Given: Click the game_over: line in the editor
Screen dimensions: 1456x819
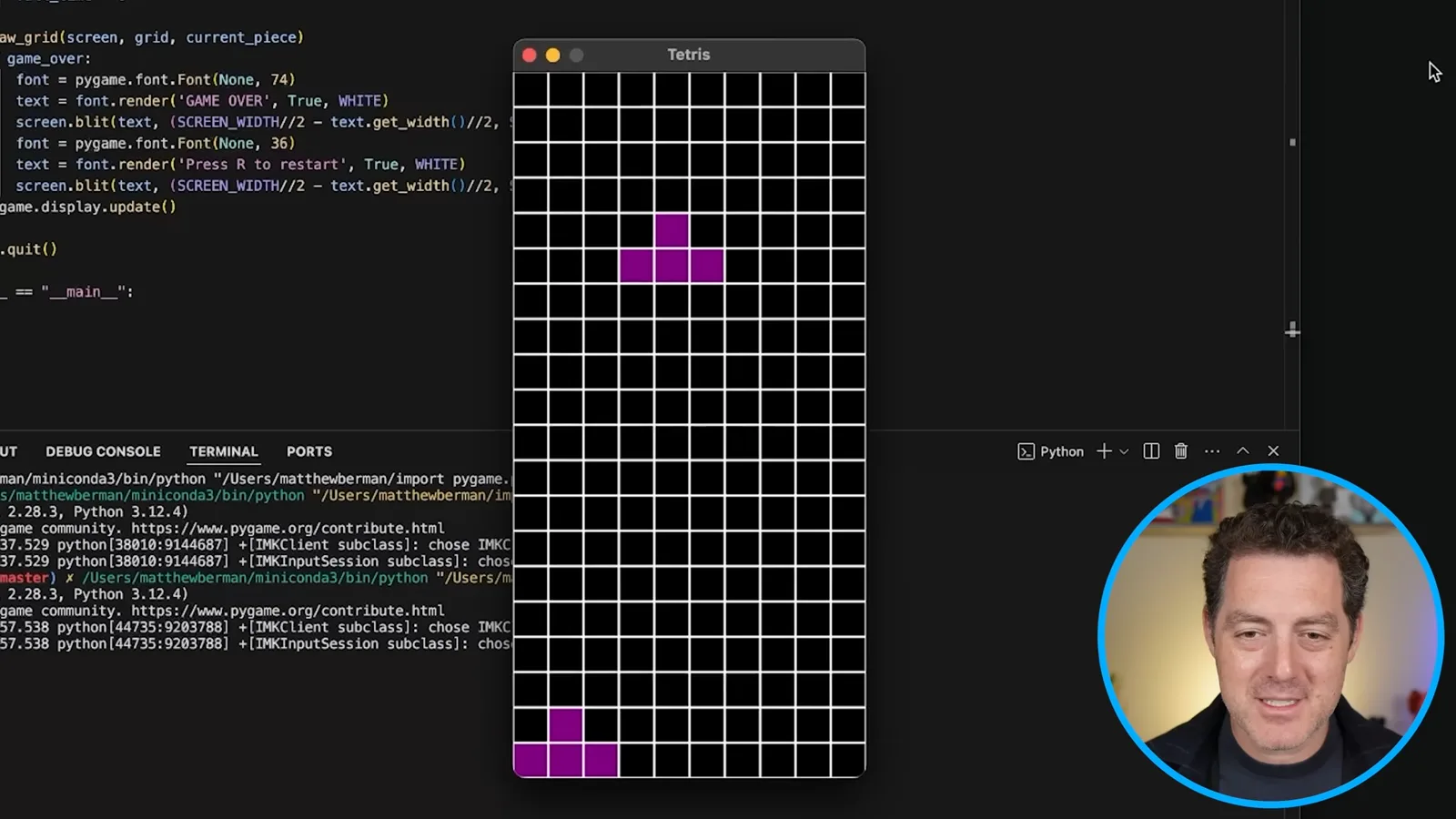Looking at the screenshot, I should [x=48, y=58].
